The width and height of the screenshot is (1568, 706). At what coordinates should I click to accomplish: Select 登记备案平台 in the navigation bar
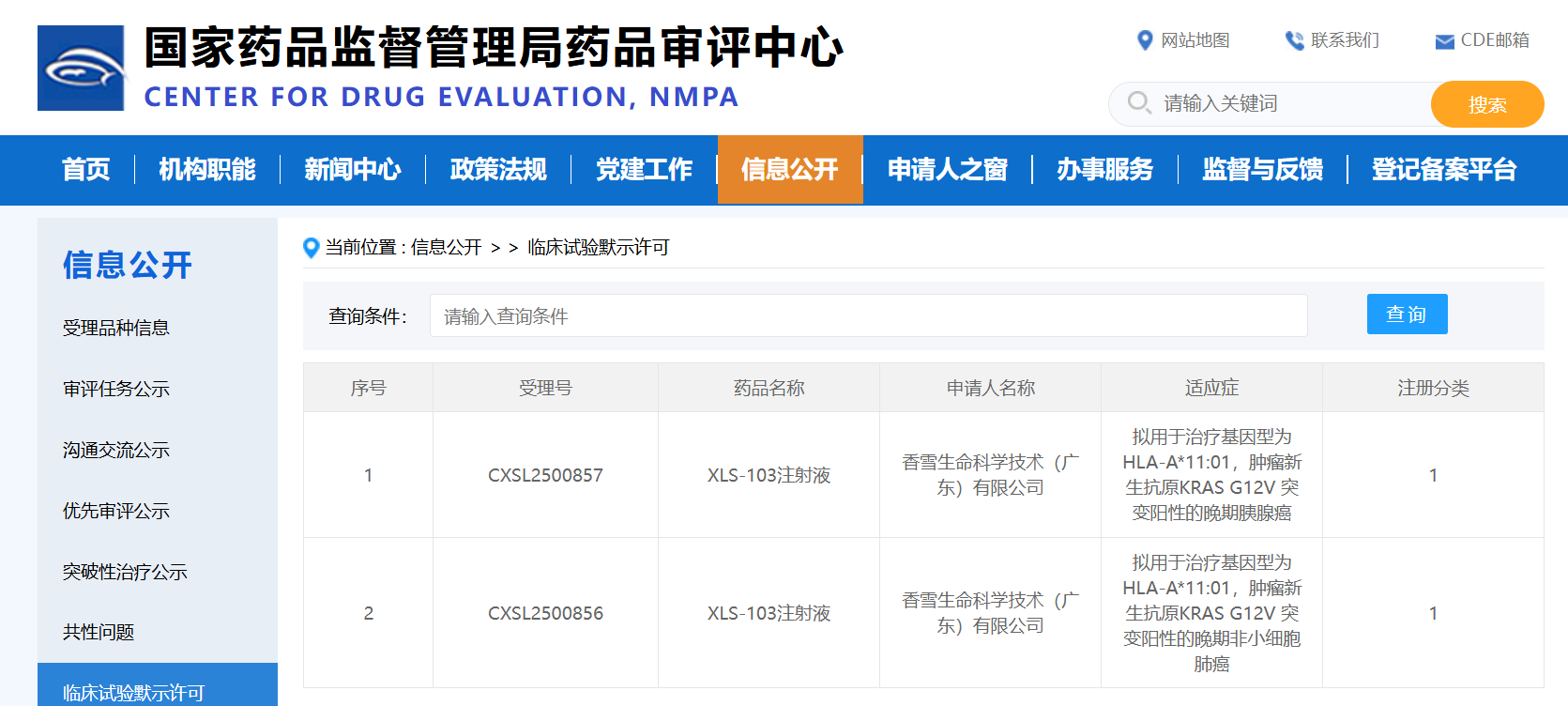click(1443, 170)
